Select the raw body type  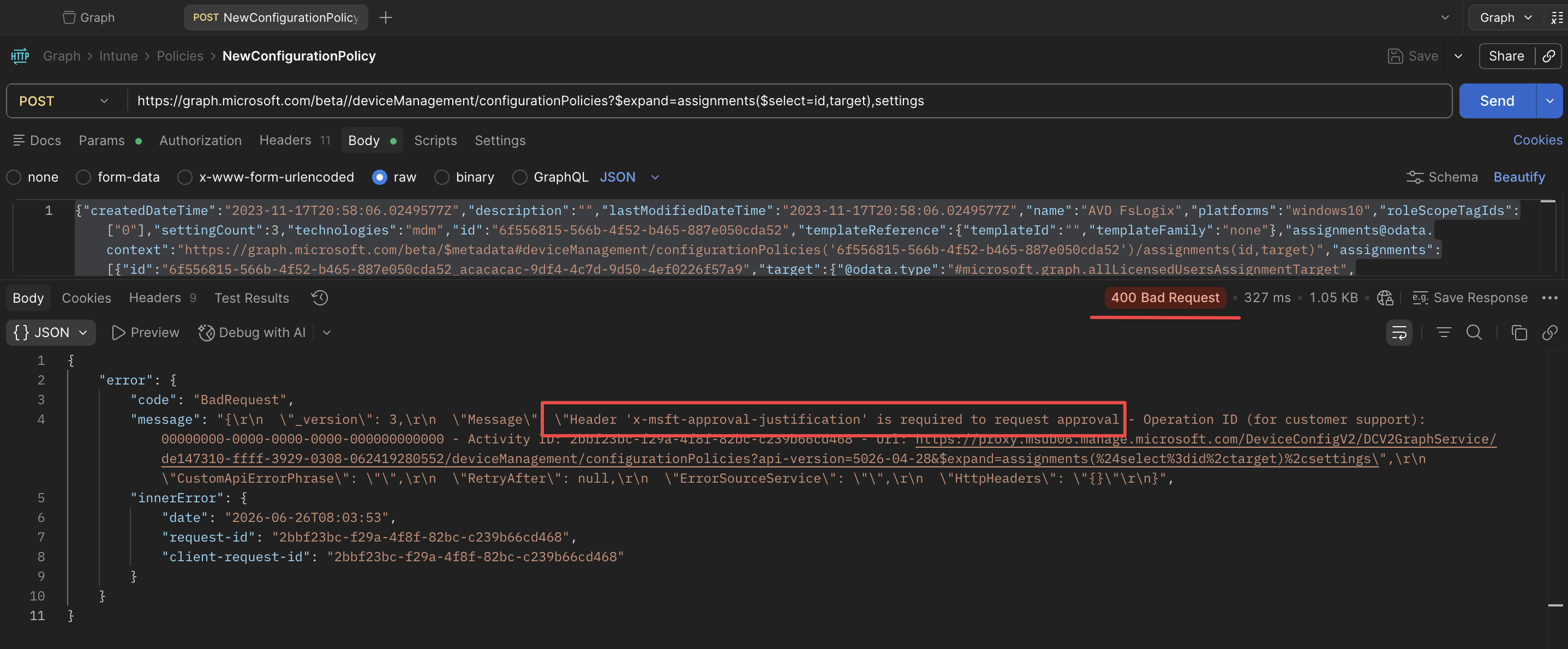click(379, 177)
